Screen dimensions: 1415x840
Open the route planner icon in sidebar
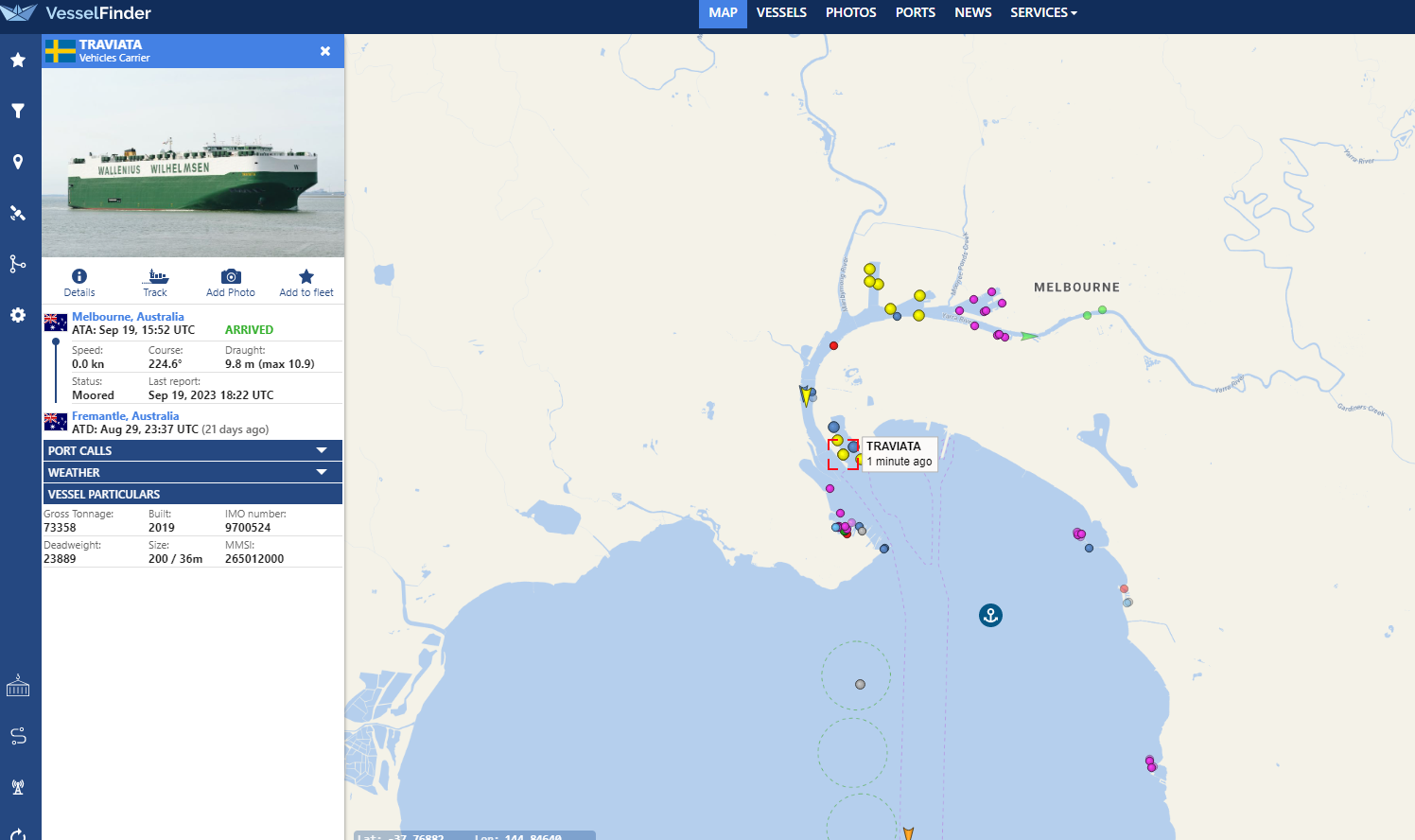click(x=18, y=736)
